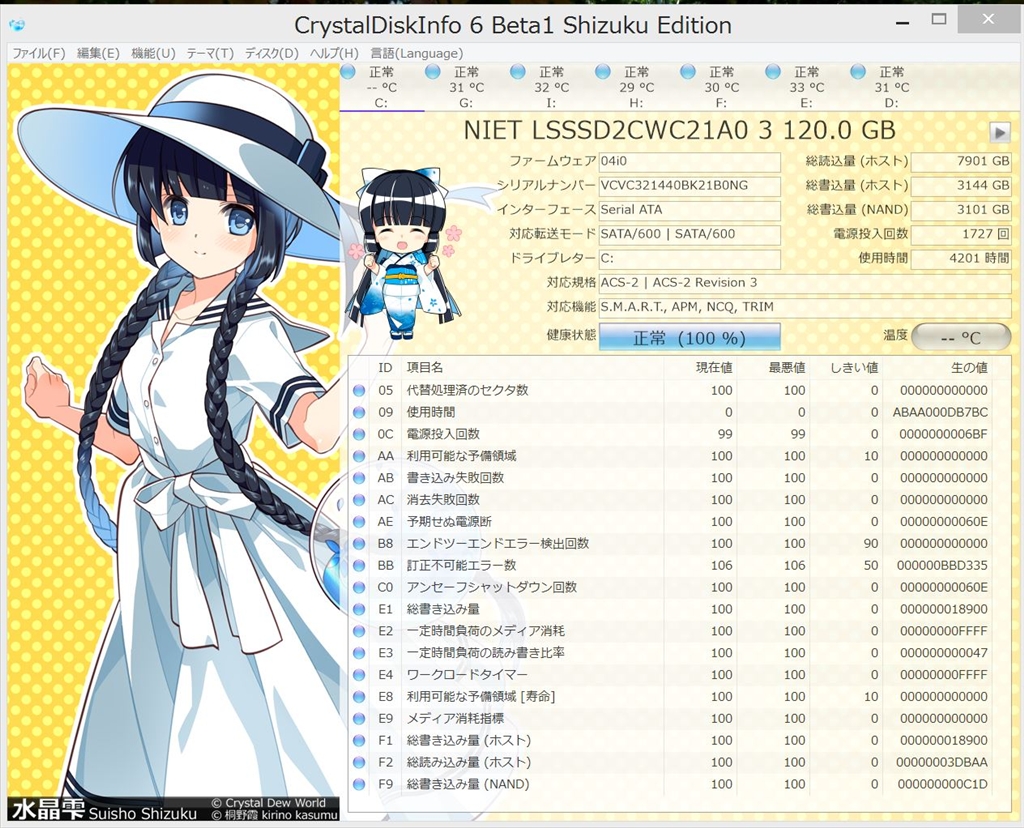1024x828 pixels.
Task: Click status icon of row BB 訂正不可能エラー数
Action: tap(359, 565)
